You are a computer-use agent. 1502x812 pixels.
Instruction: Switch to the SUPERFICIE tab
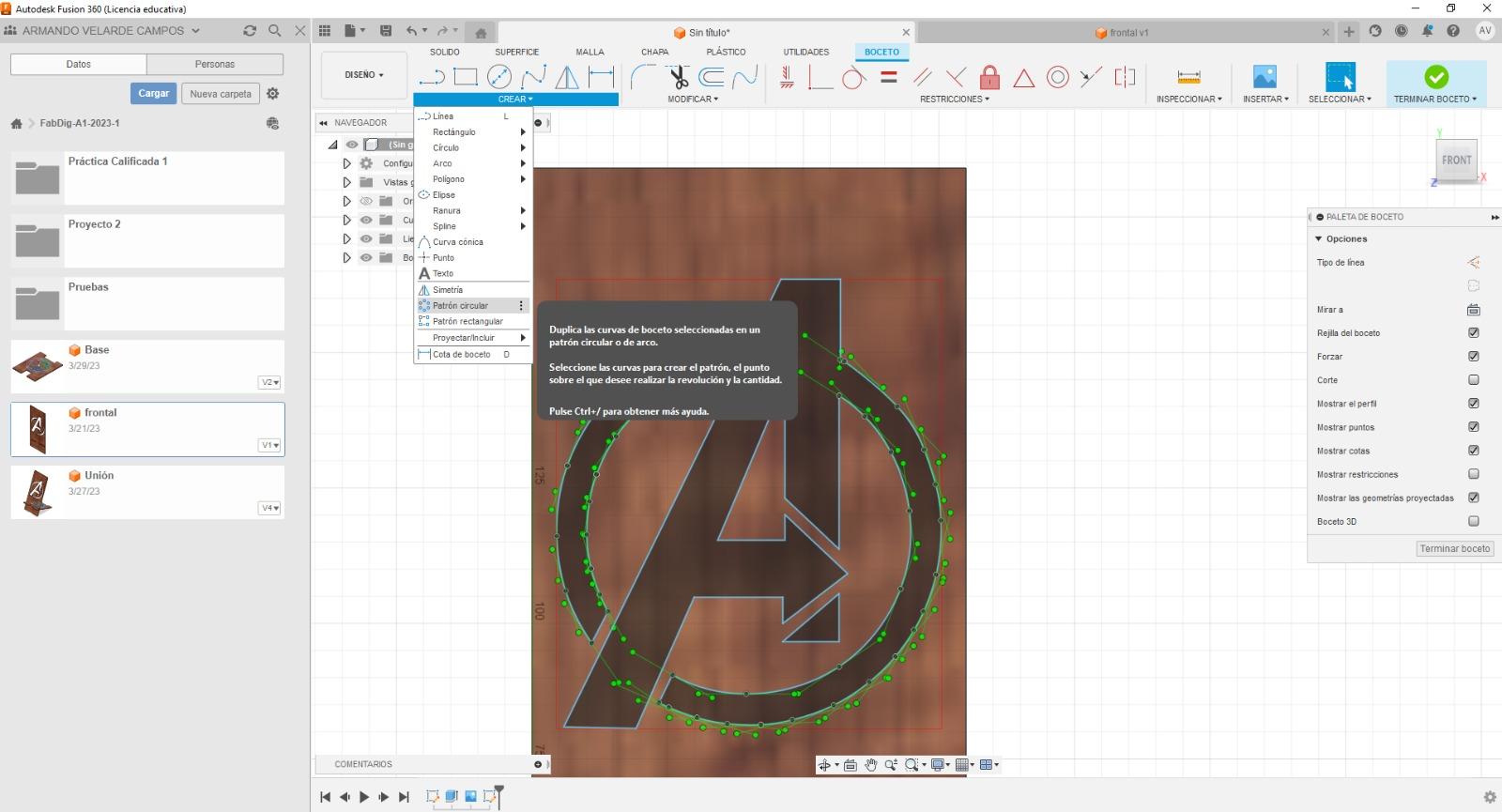pos(517,52)
